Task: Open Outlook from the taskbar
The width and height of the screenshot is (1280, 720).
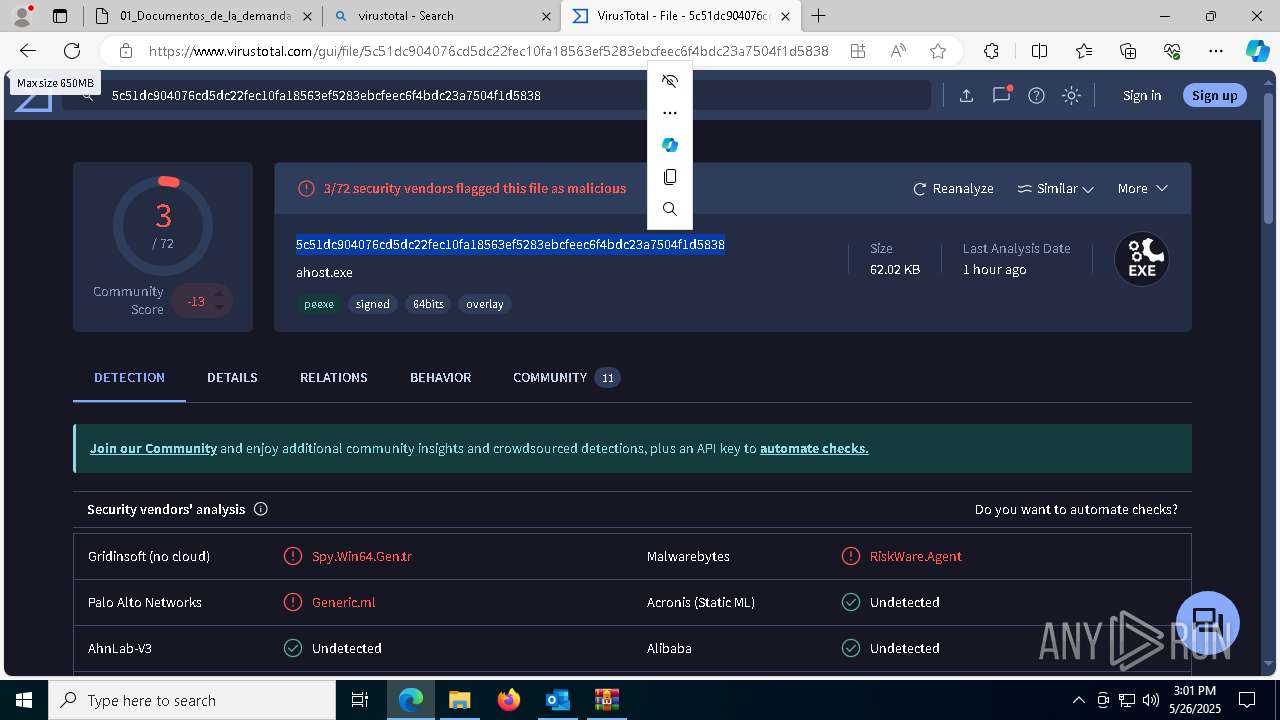Action: (557, 700)
